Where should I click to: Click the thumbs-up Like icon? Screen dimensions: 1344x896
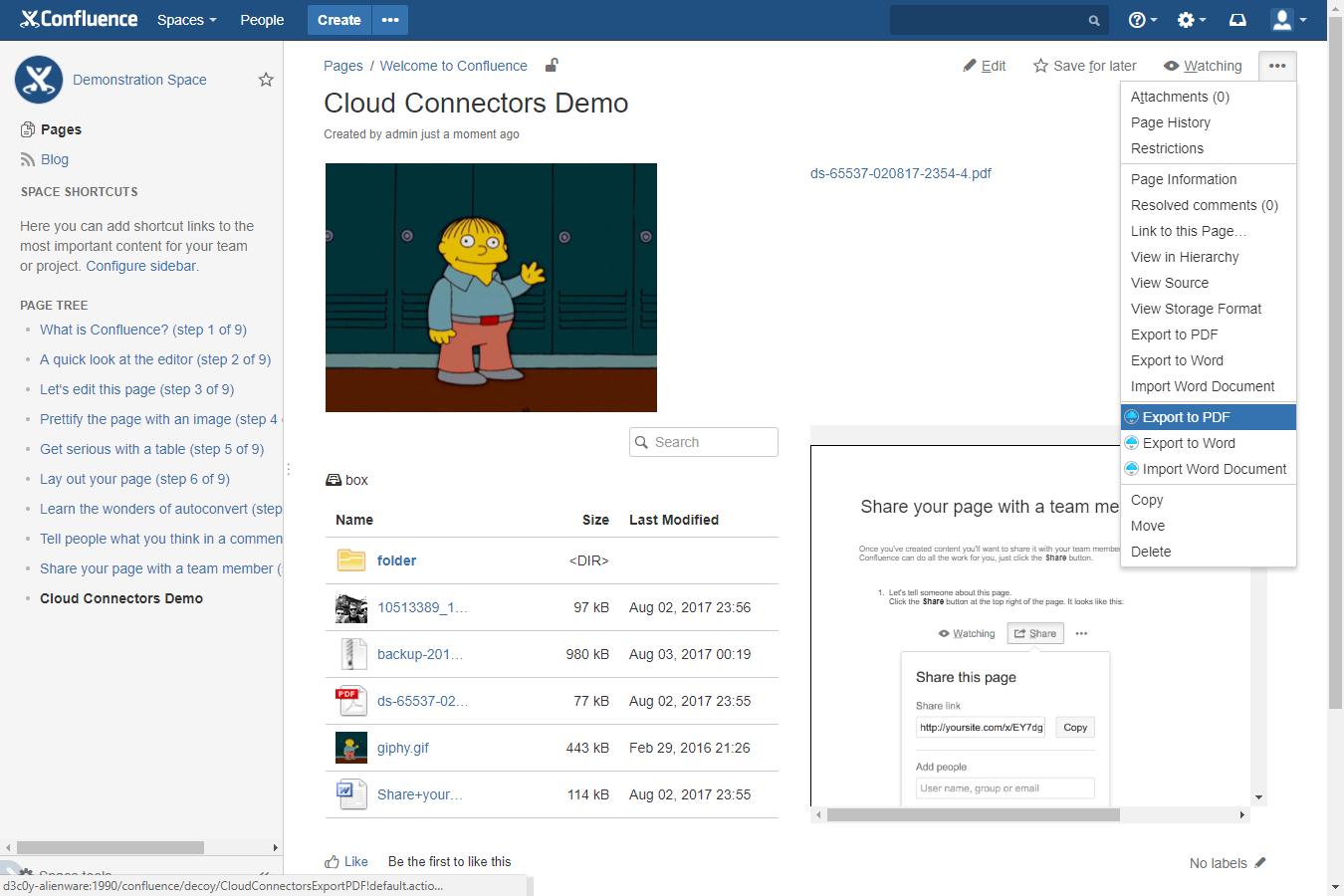(x=332, y=862)
